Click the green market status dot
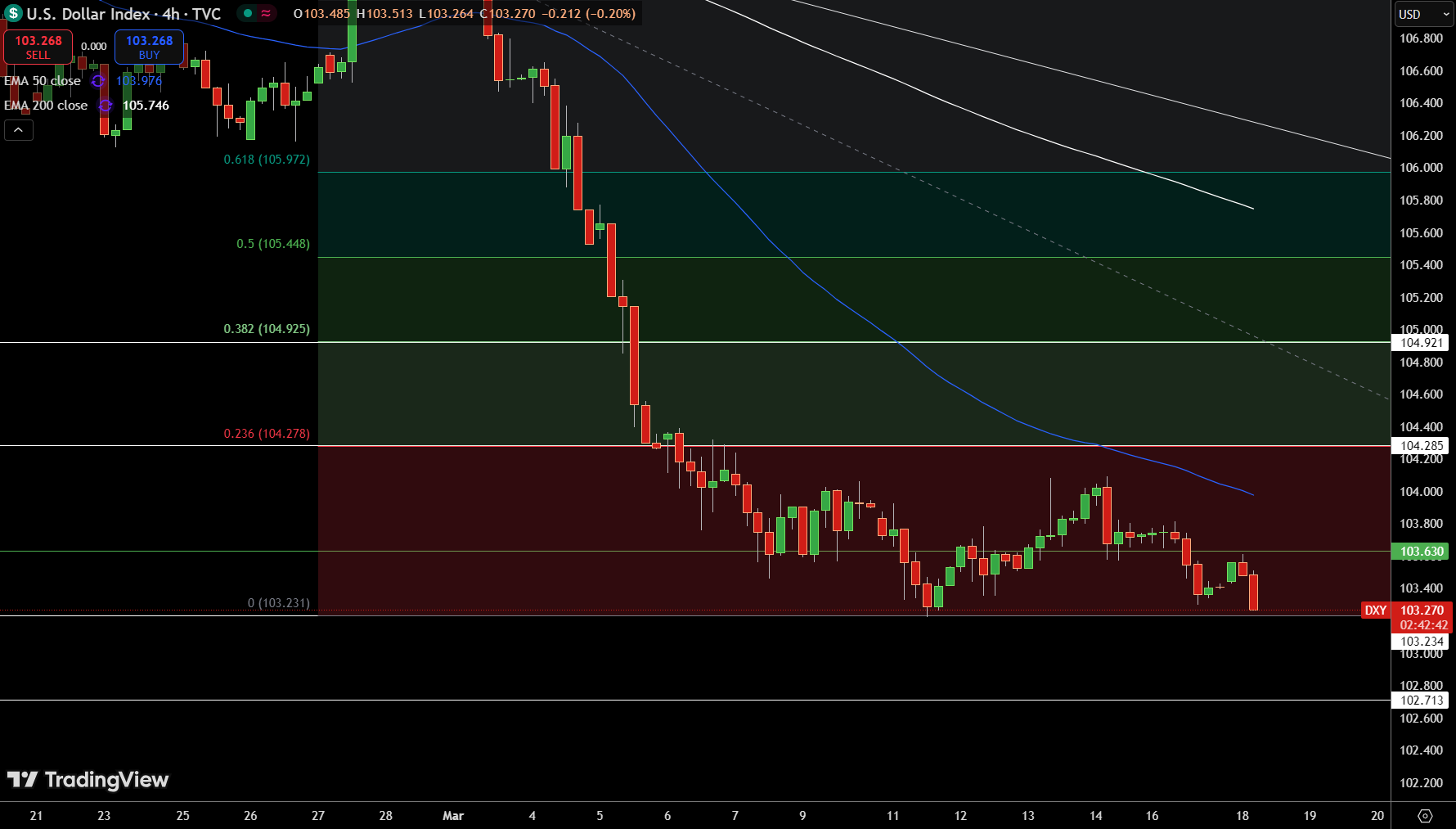The image size is (1456, 829). click(x=248, y=13)
